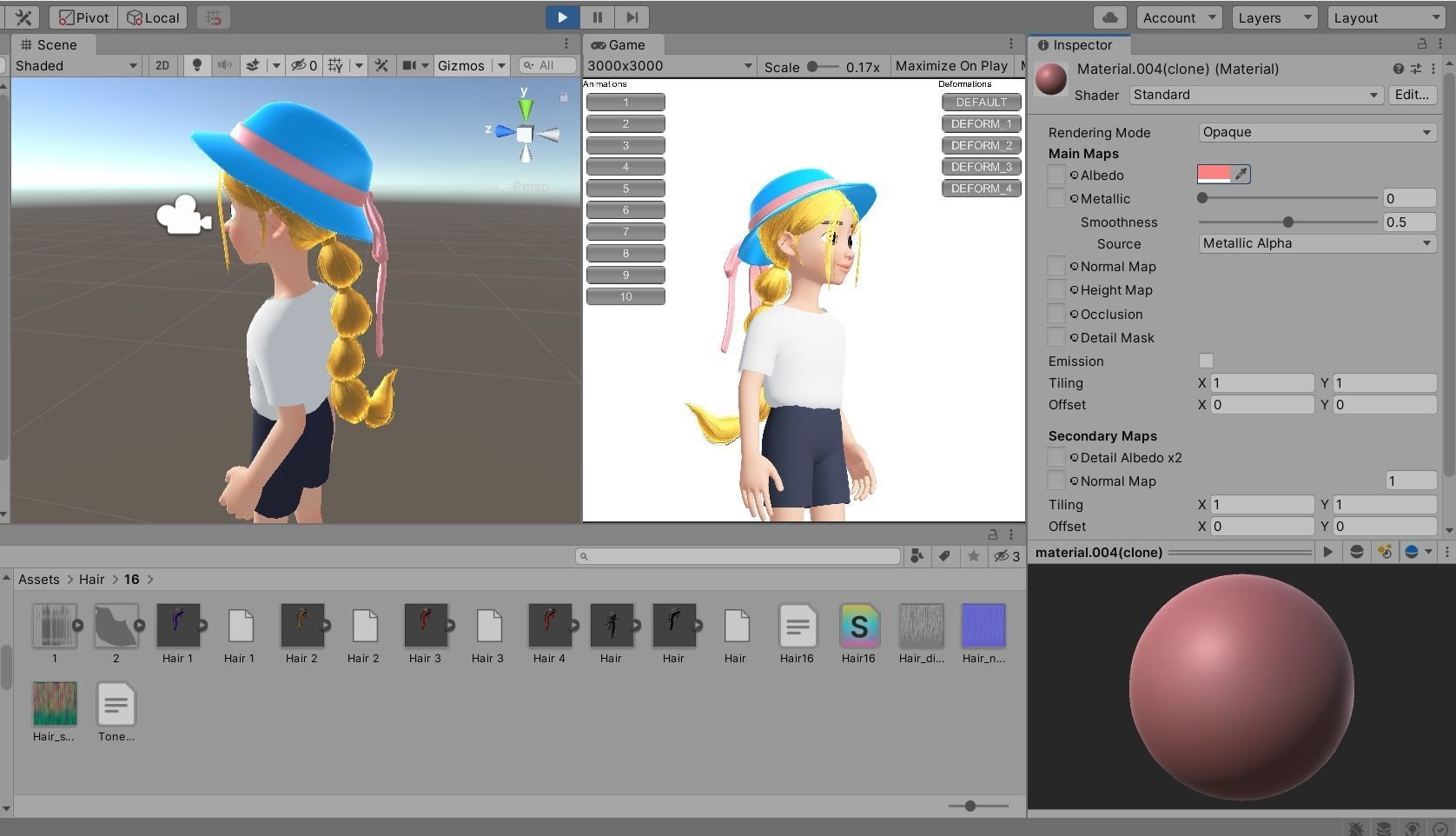1456x836 pixels.
Task: Click the Project search field
Action: point(738,556)
